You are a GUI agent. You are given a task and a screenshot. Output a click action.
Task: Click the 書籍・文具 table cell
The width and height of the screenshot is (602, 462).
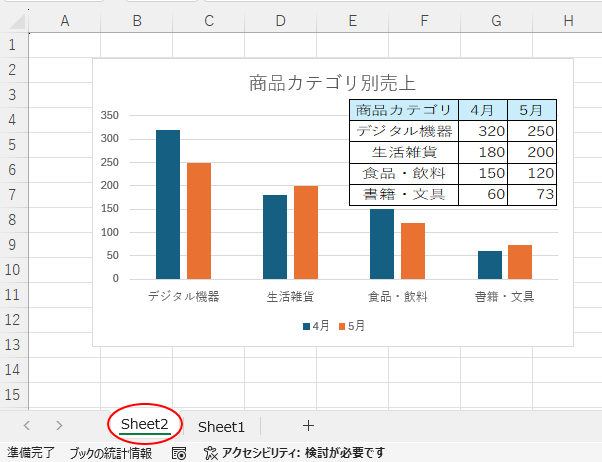click(404, 195)
